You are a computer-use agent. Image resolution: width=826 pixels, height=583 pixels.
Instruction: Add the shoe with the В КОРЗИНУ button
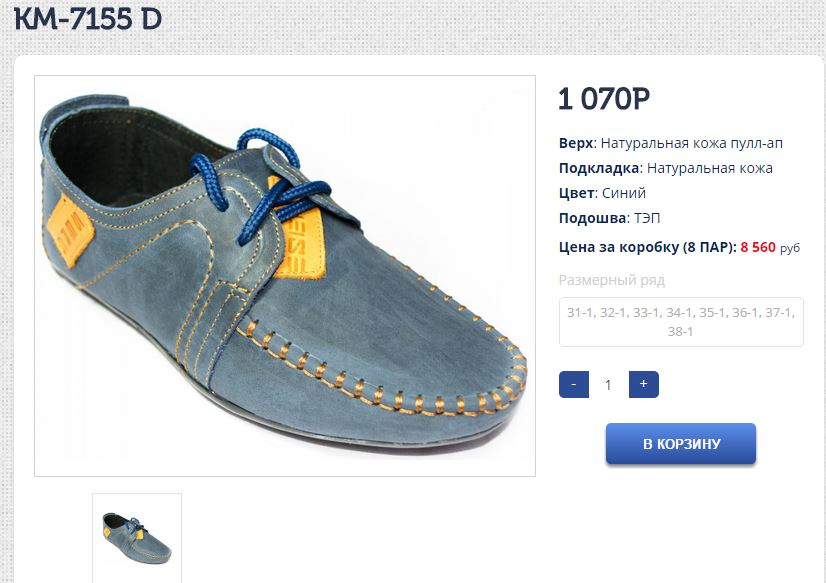pyautogui.click(x=680, y=444)
